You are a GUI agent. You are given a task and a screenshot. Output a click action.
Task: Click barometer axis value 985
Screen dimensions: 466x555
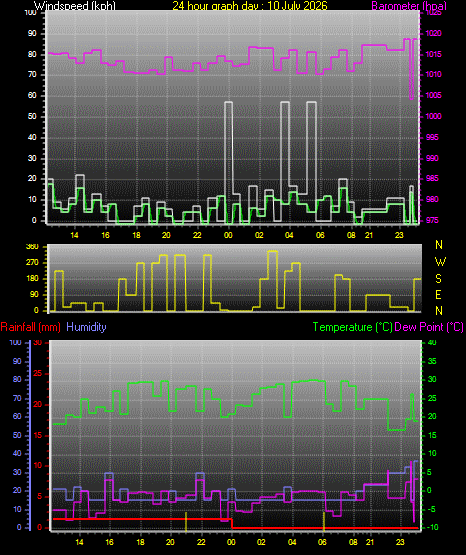pos(432,178)
